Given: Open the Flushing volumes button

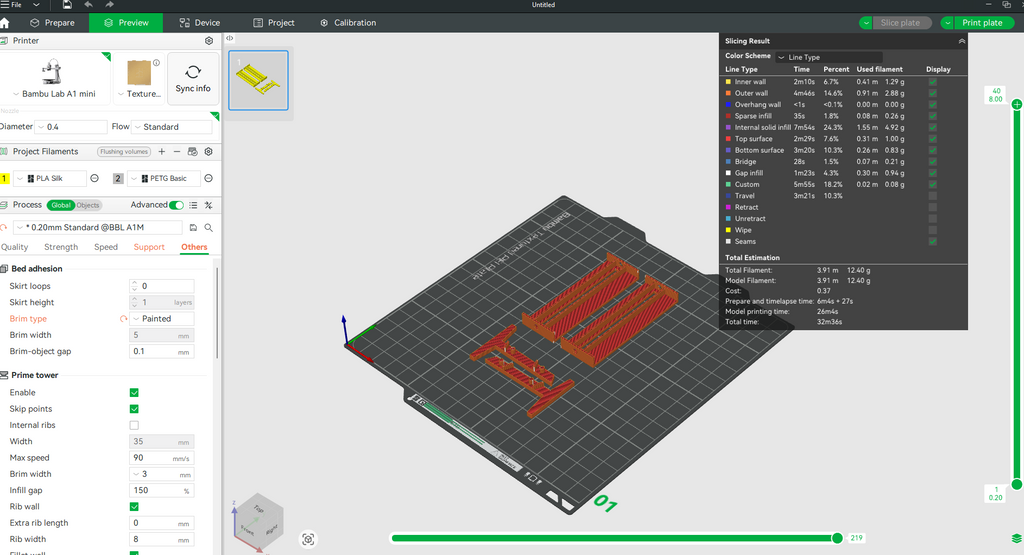Looking at the screenshot, I should [x=124, y=152].
